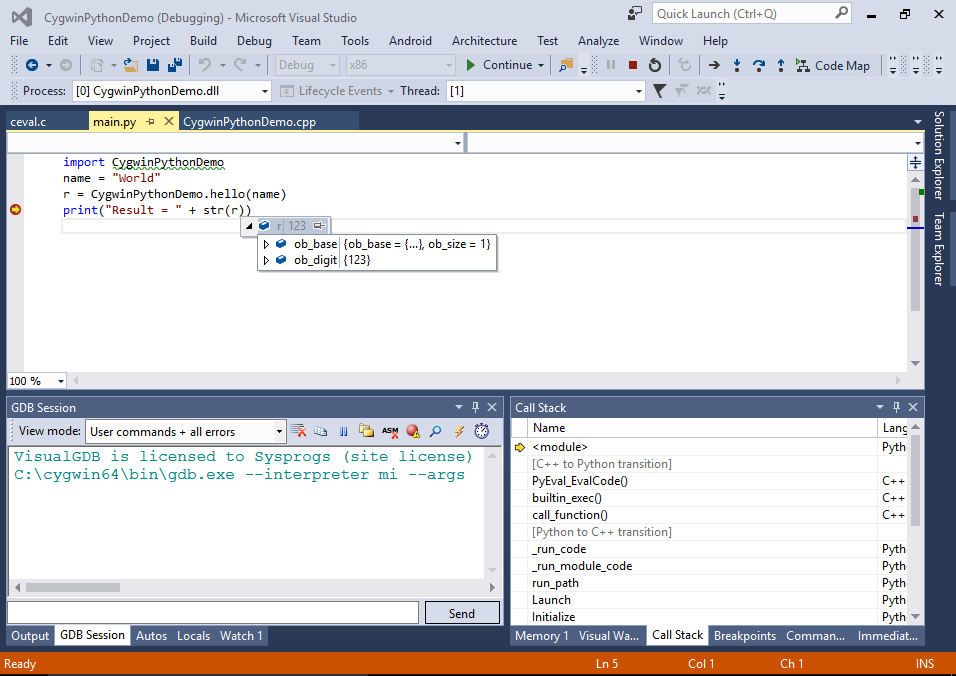
Task: Click the Step Into arrow icon
Action: coord(737,65)
